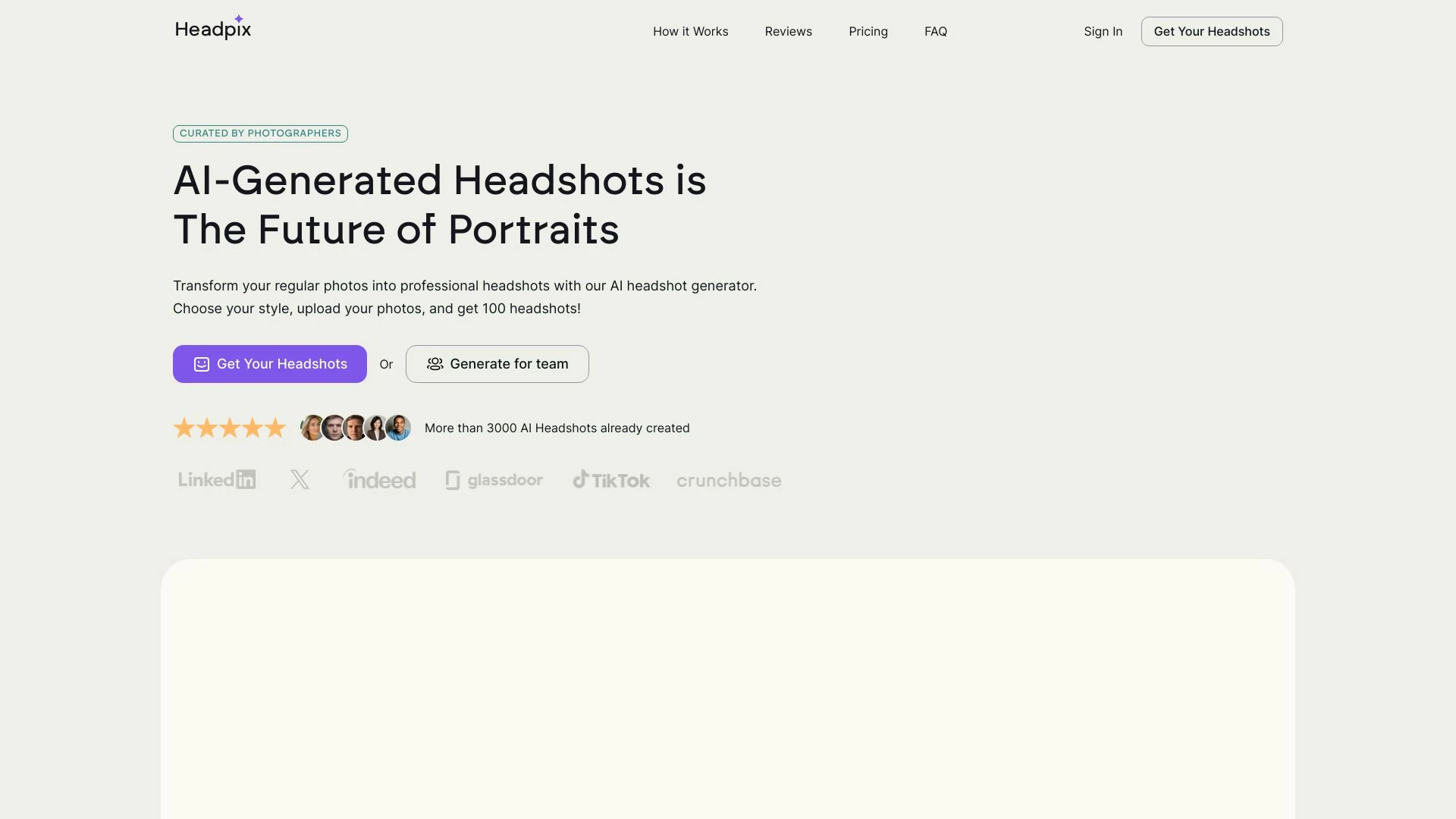Image resolution: width=1456 pixels, height=819 pixels.
Task: Select the TikTok logo
Action: tap(610, 479)
